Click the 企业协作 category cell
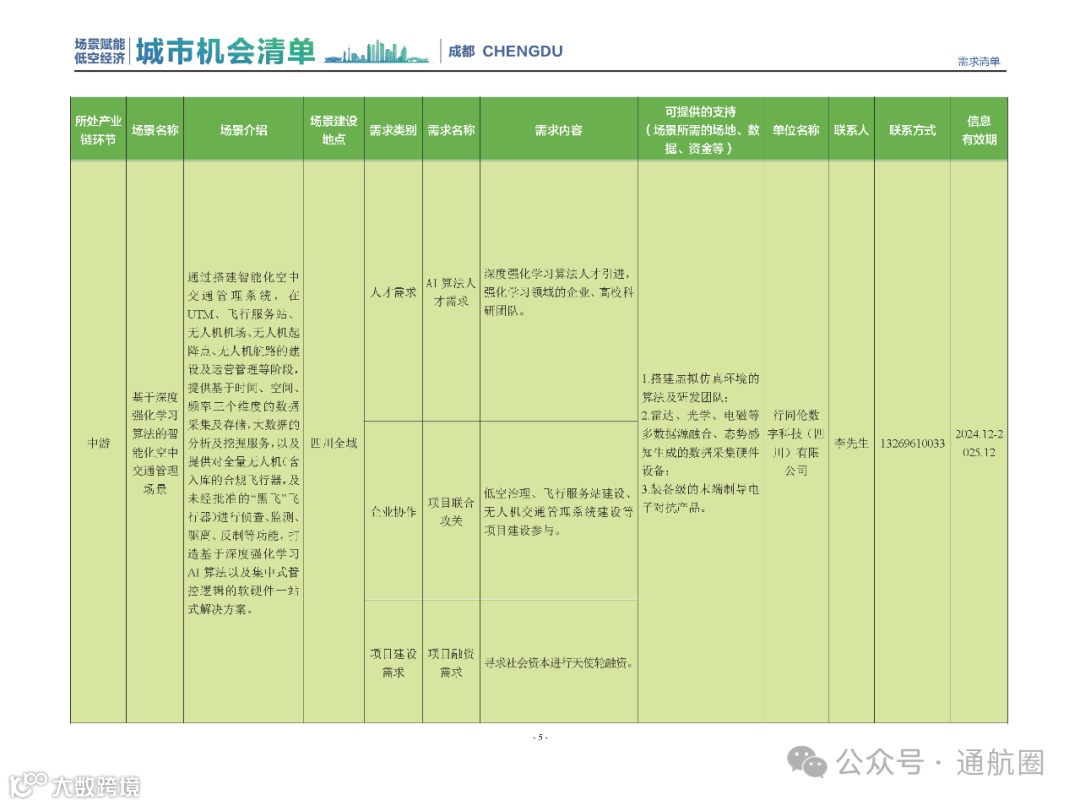The width and height of the screenshot is (1080, 806). click(393, 512)
